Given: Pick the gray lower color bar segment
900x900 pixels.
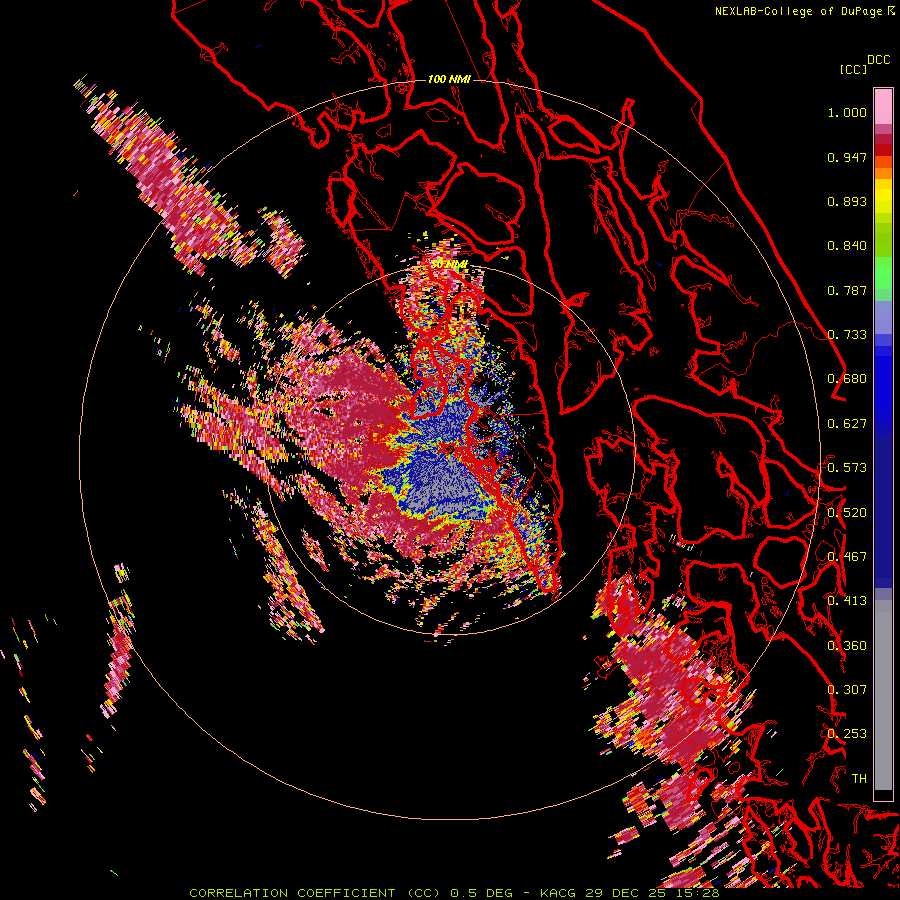Looking at the screenshot, I should tap(883, 700).
